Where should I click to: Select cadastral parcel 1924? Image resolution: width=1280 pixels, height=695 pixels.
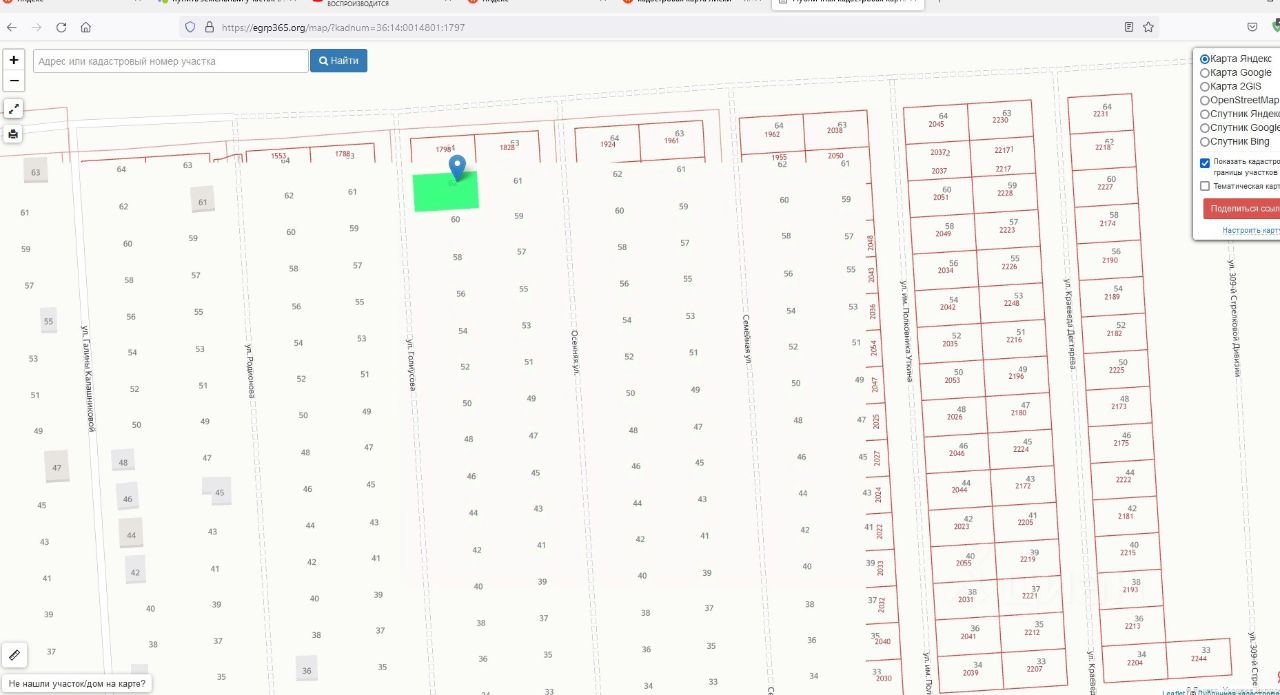(x=607, y=144)
